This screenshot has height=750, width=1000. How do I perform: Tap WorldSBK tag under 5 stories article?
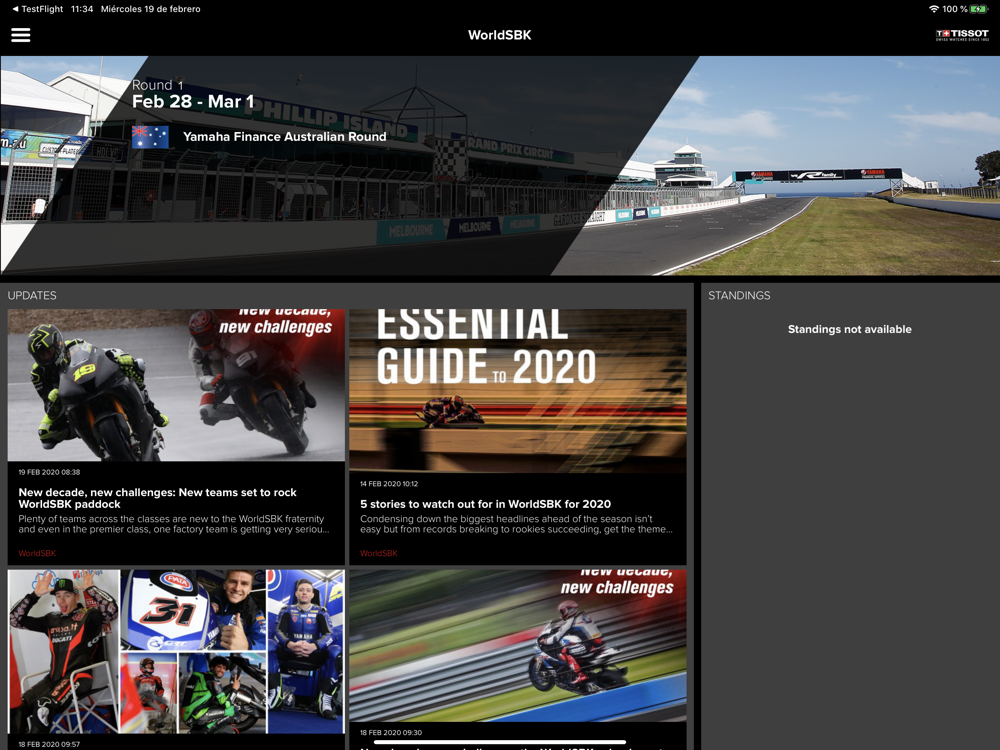coord(379,553)
